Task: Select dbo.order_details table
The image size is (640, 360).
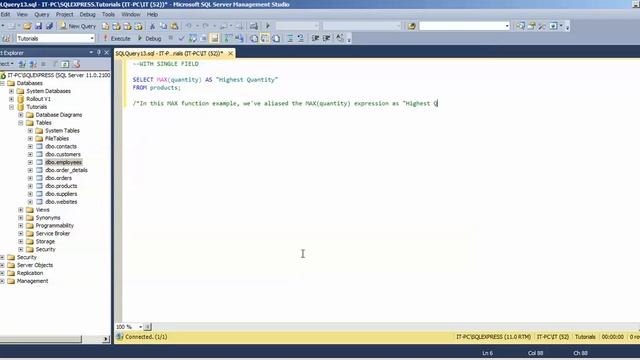Action: coord(66,170)
